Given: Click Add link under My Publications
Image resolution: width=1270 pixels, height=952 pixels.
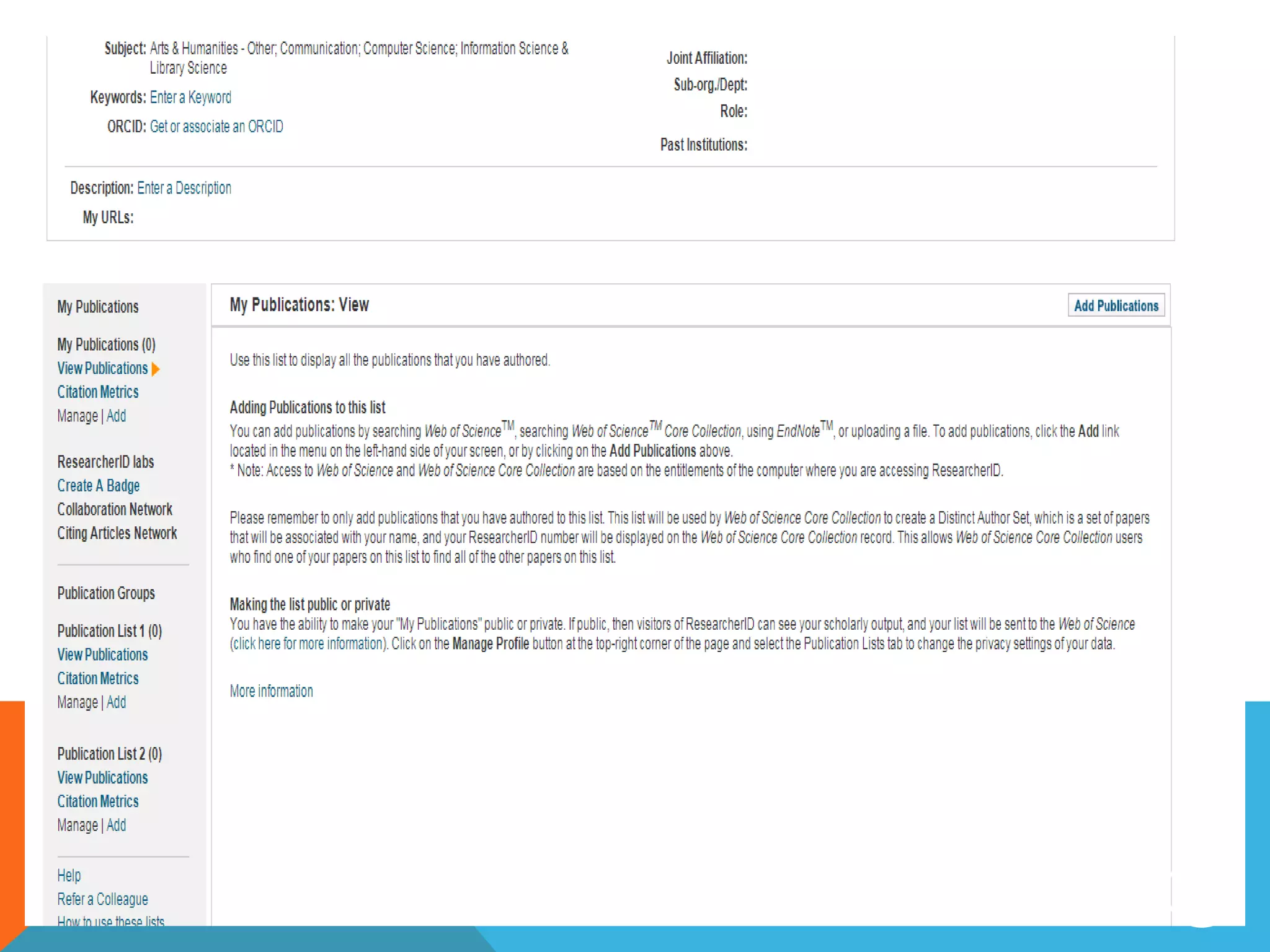Looking at the screenshot, I should 116,416.
